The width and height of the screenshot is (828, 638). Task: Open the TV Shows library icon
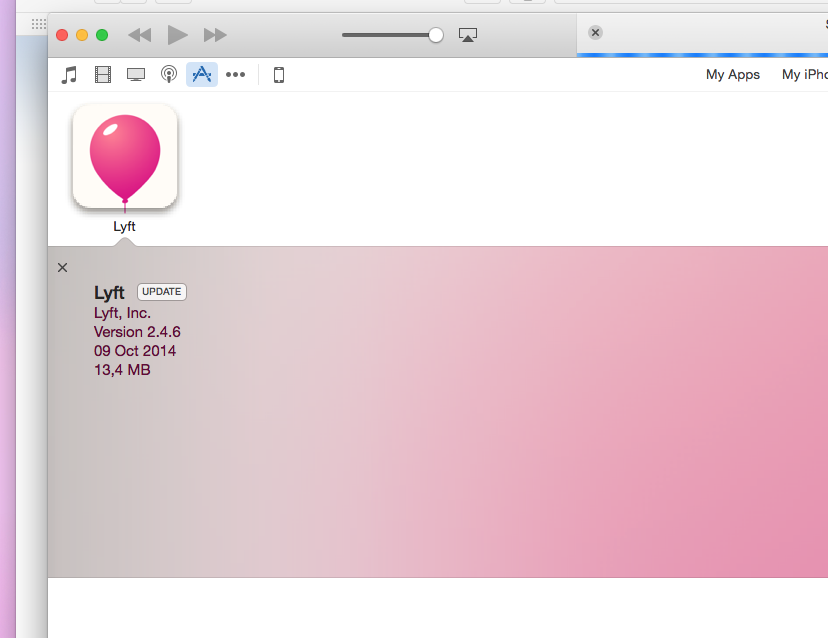tap(136, 75)
